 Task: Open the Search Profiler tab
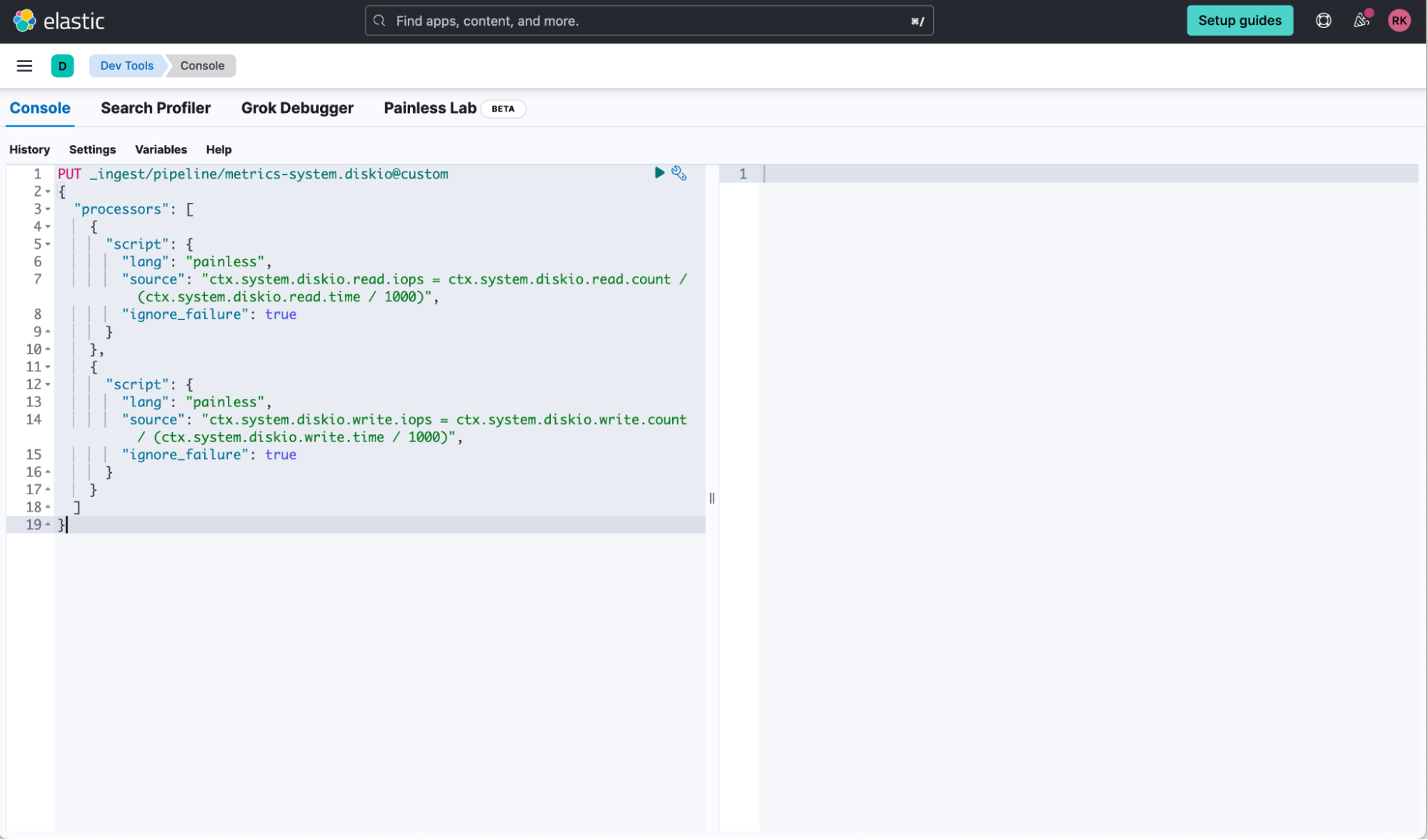[155, 107]
